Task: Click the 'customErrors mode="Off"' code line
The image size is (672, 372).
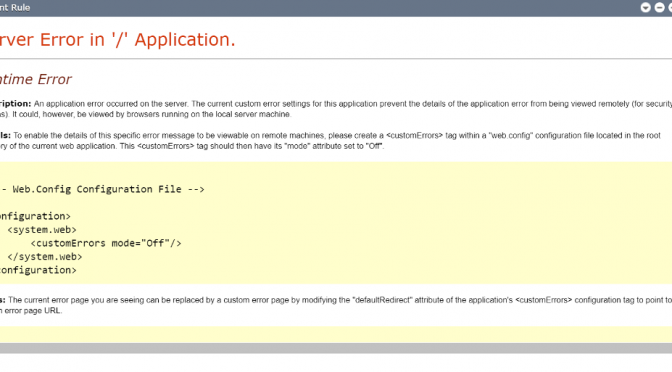Action: click(x=106, y=243)
